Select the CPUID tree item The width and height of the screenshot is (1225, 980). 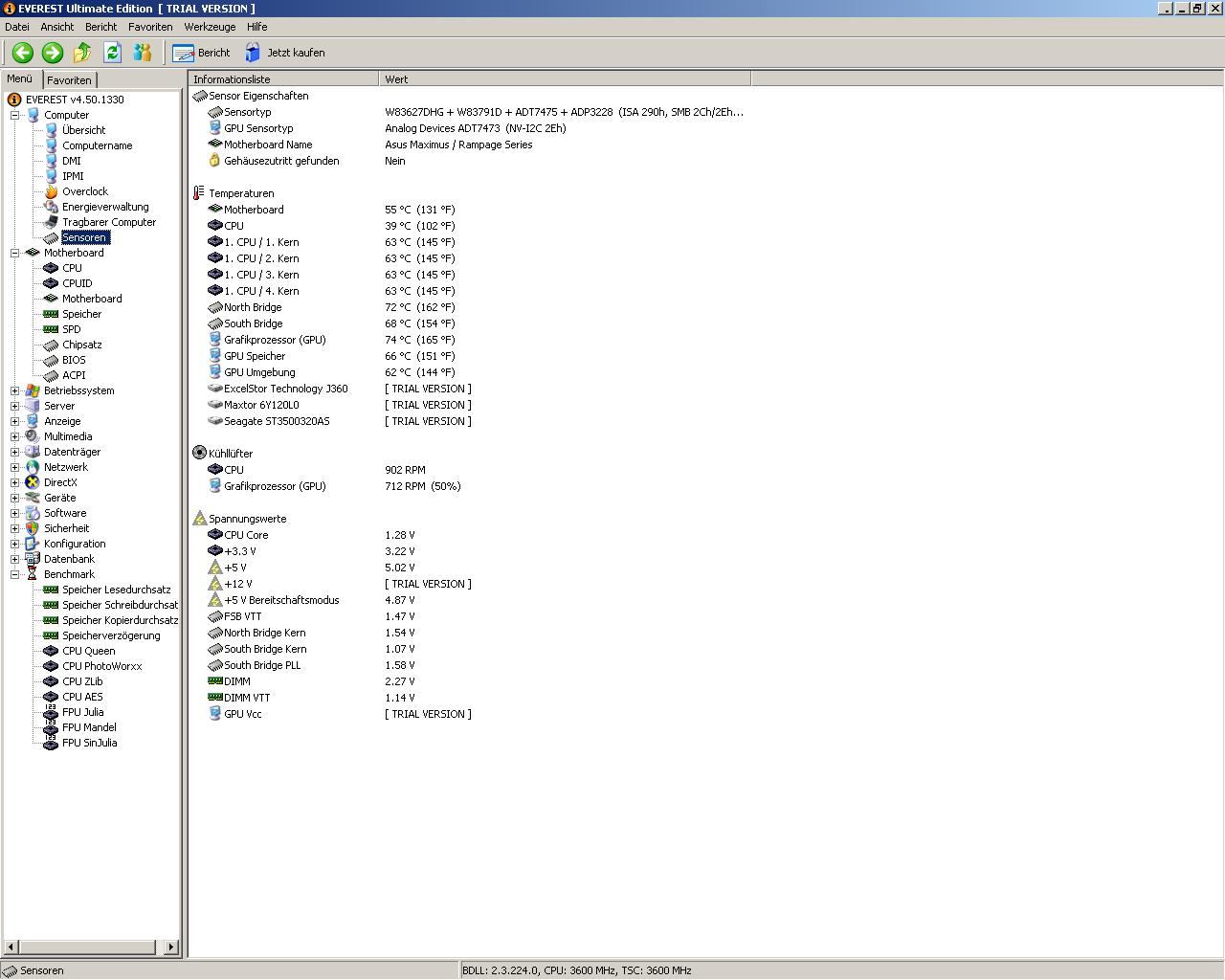77,283
